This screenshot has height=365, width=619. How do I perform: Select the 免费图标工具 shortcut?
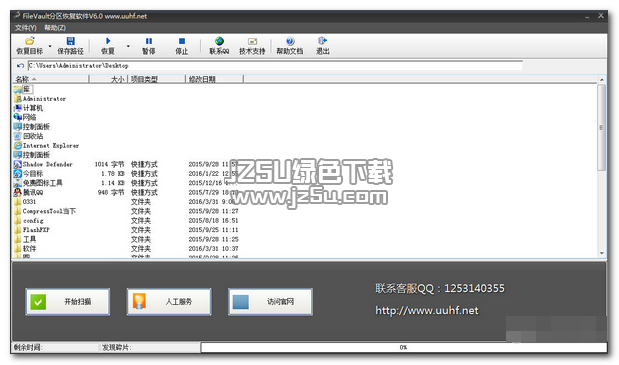coord(38,183)
